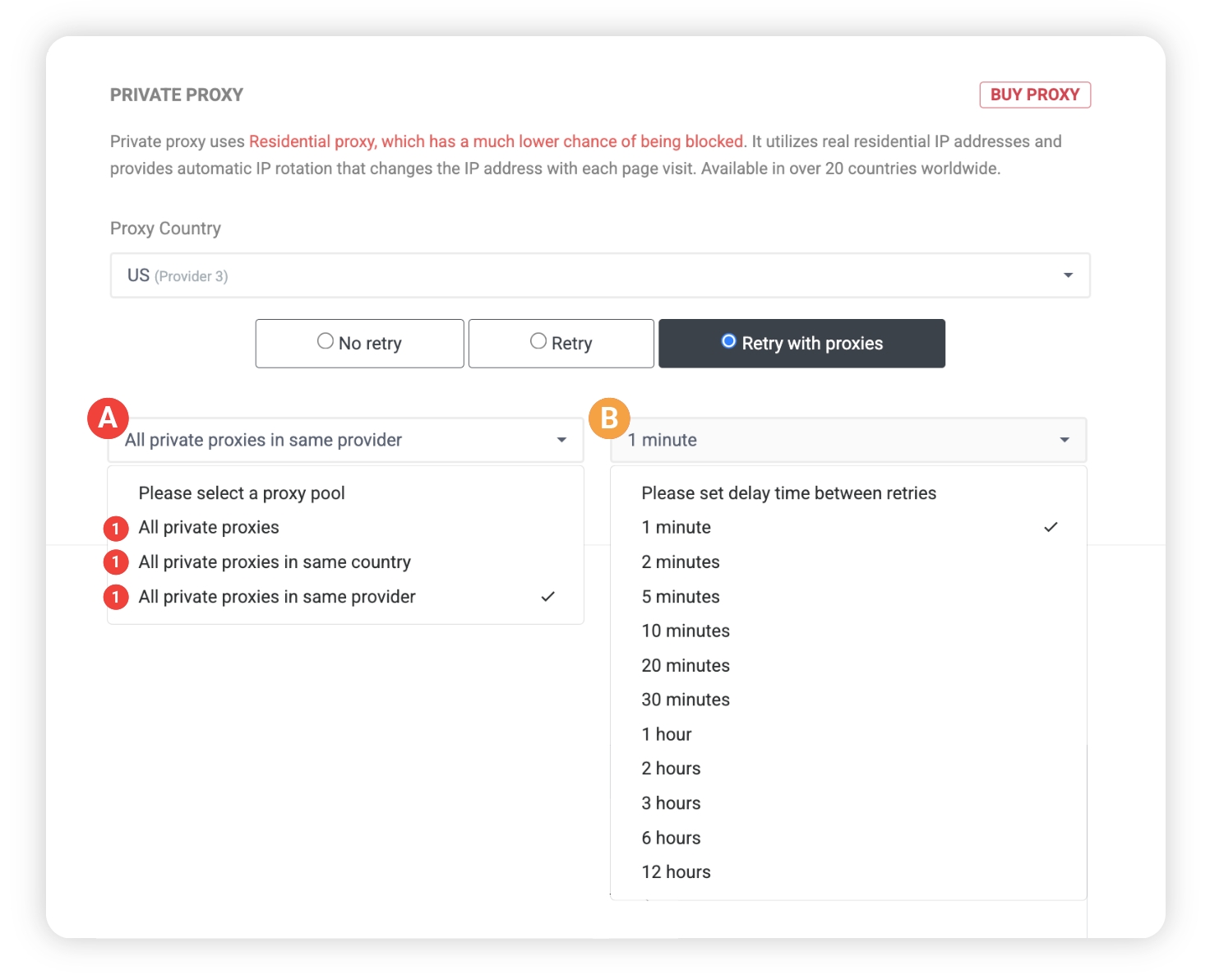Select 30 minutes from delay list
The height and width of the screenshot is (980, 1210).
(686, 700)
